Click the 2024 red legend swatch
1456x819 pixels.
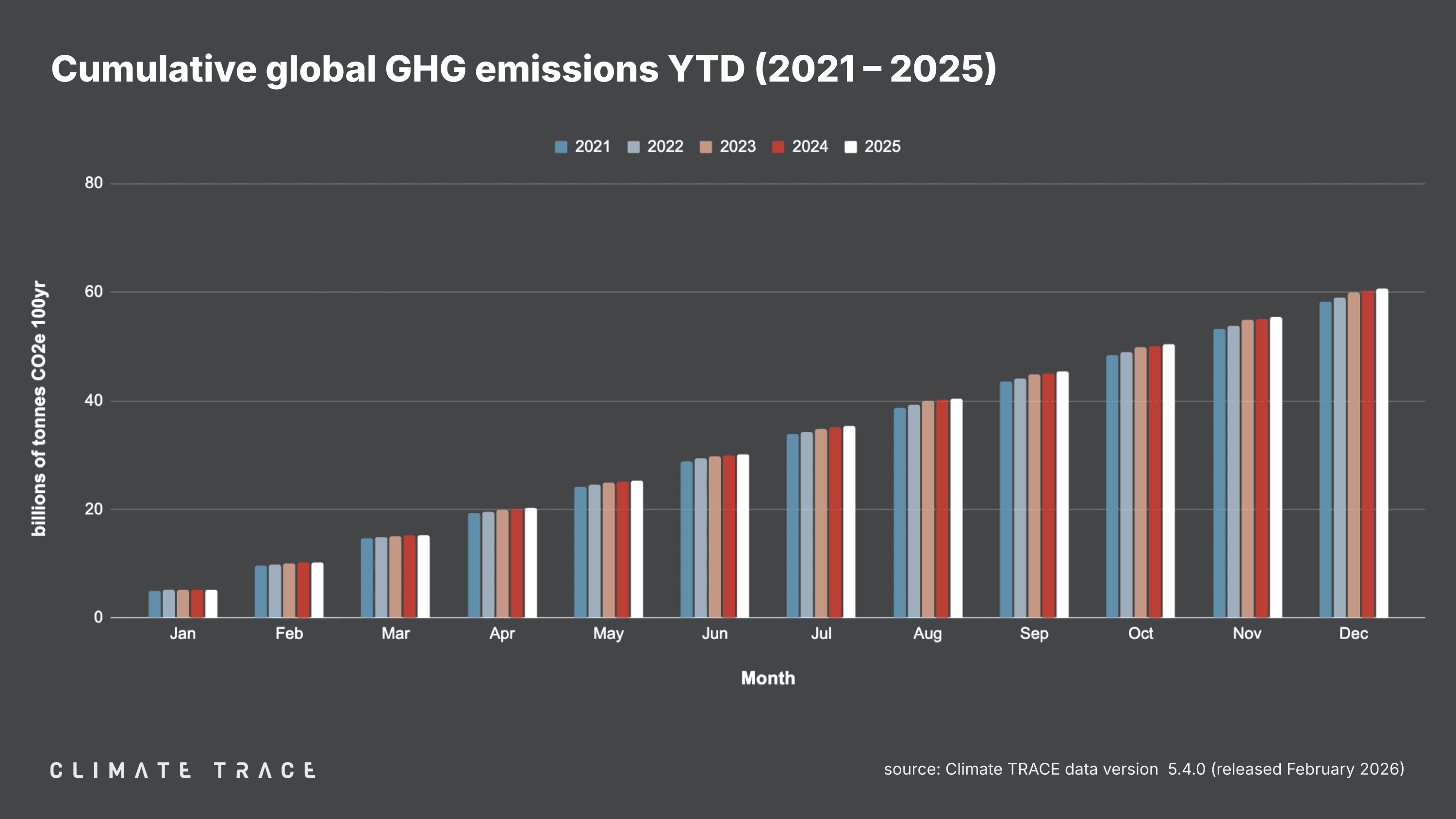[778, 147]
